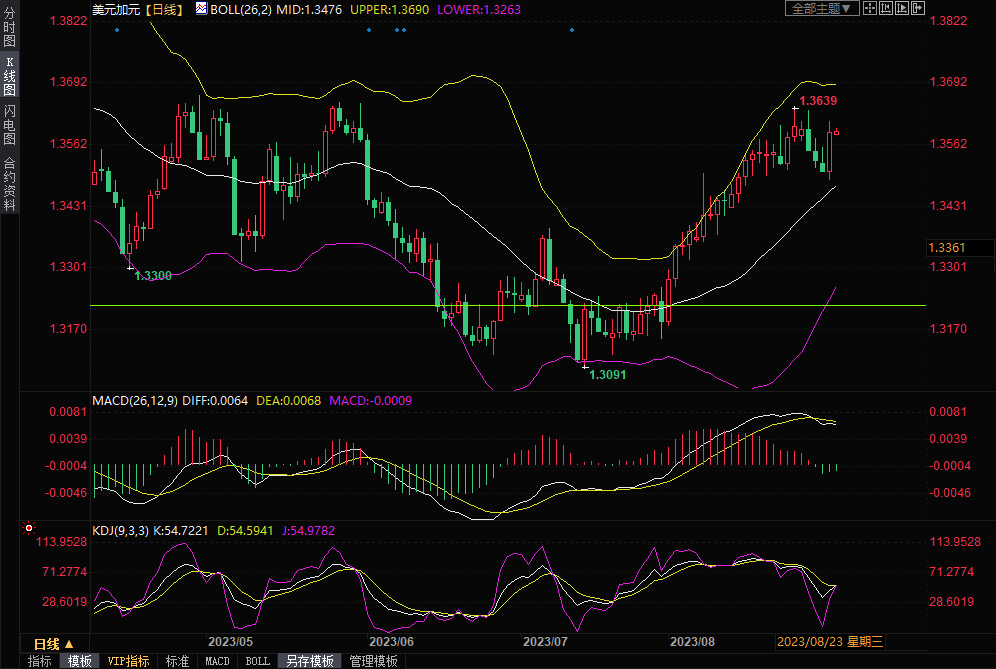
Task: Click the red circle icon beside KDJ panel
Action: point(29,528)
